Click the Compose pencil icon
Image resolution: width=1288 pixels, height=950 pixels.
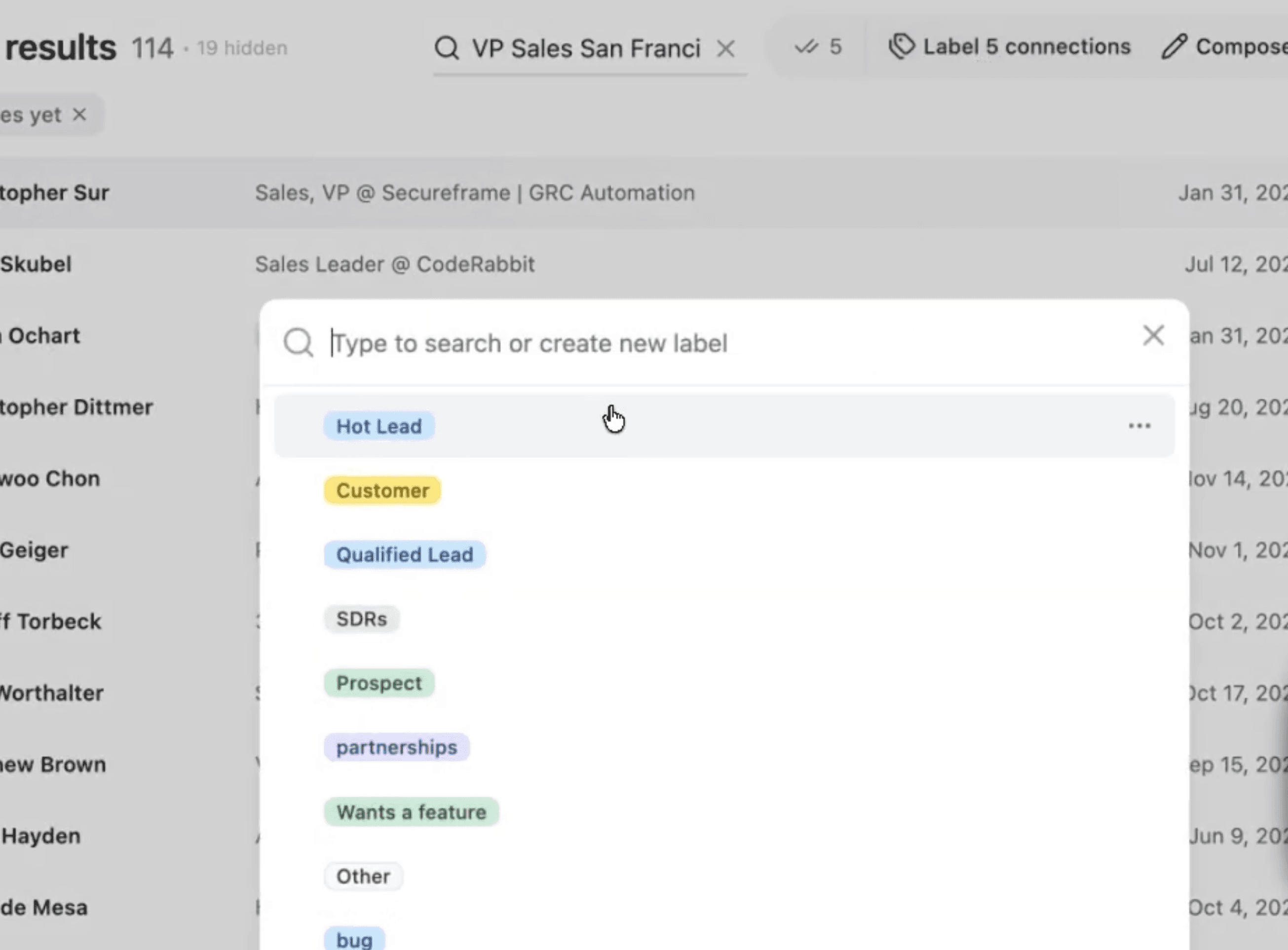[1174, 46]
